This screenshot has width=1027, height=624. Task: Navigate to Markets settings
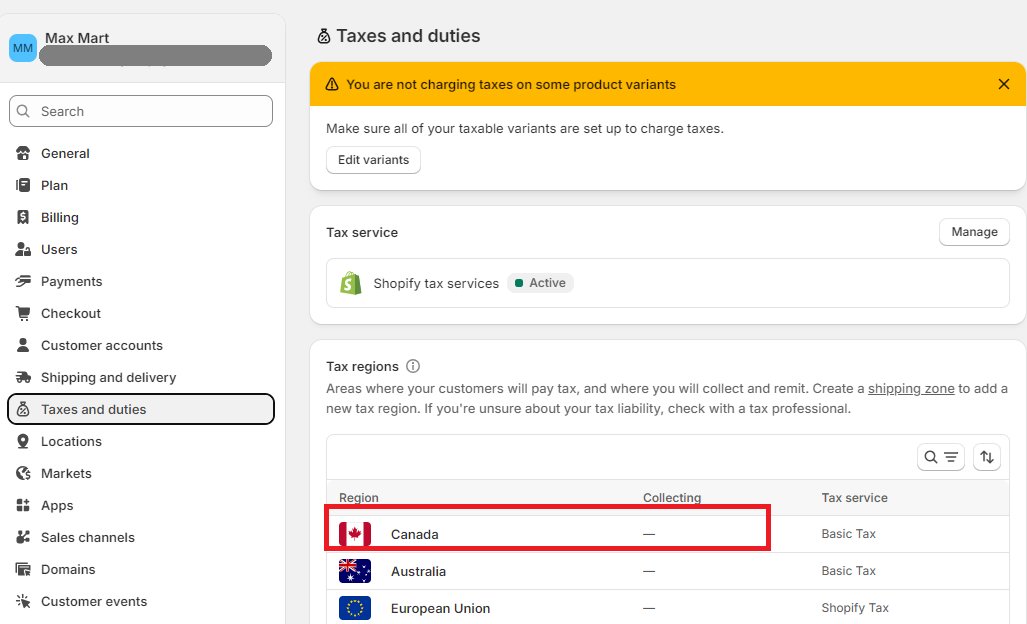pos(66,474)
